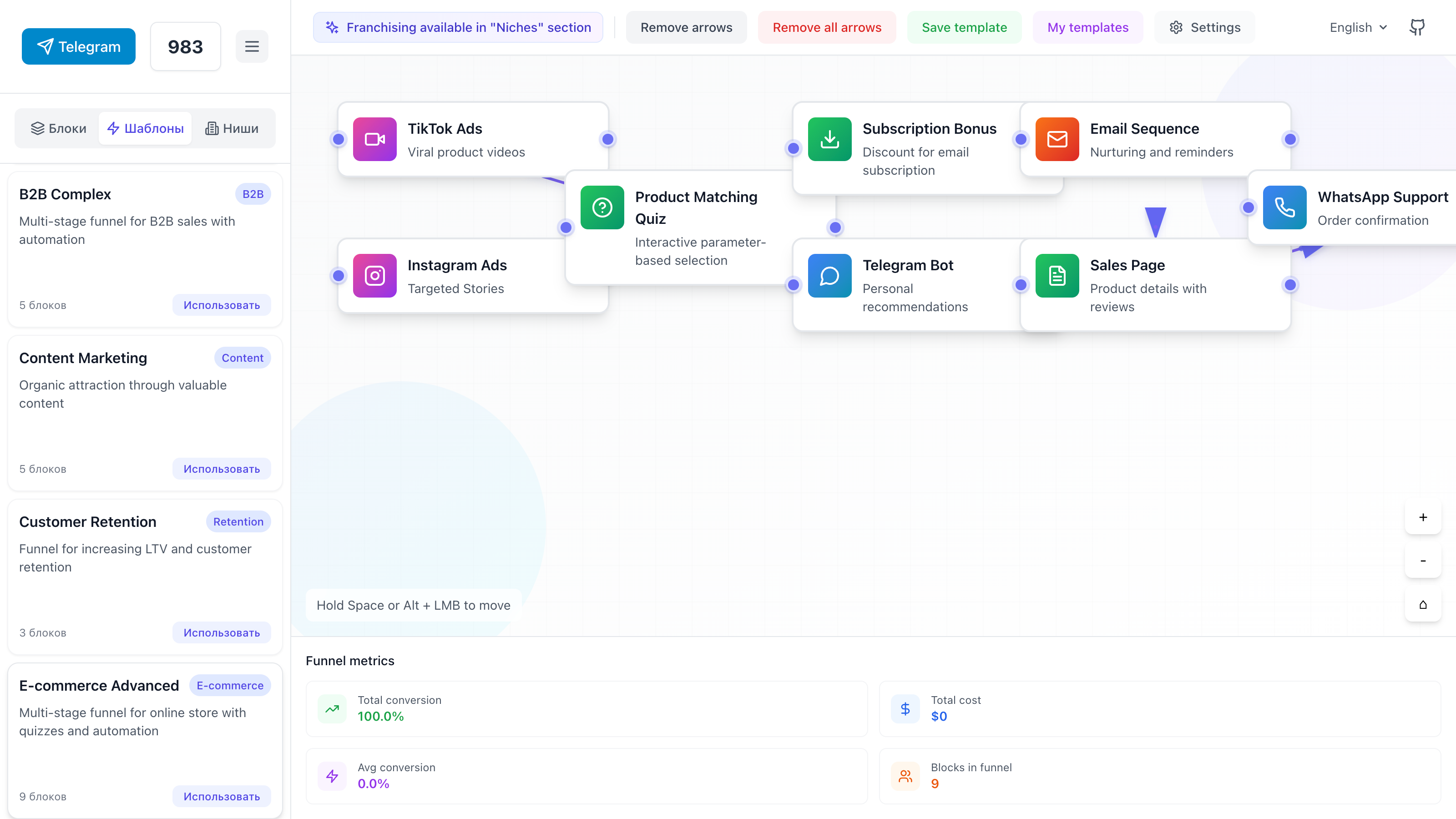This screenshot has width=1456, height=819.
Task: Click the 0.0% avg conversion value
Action: pyautogui.click(x=373, y=784)
